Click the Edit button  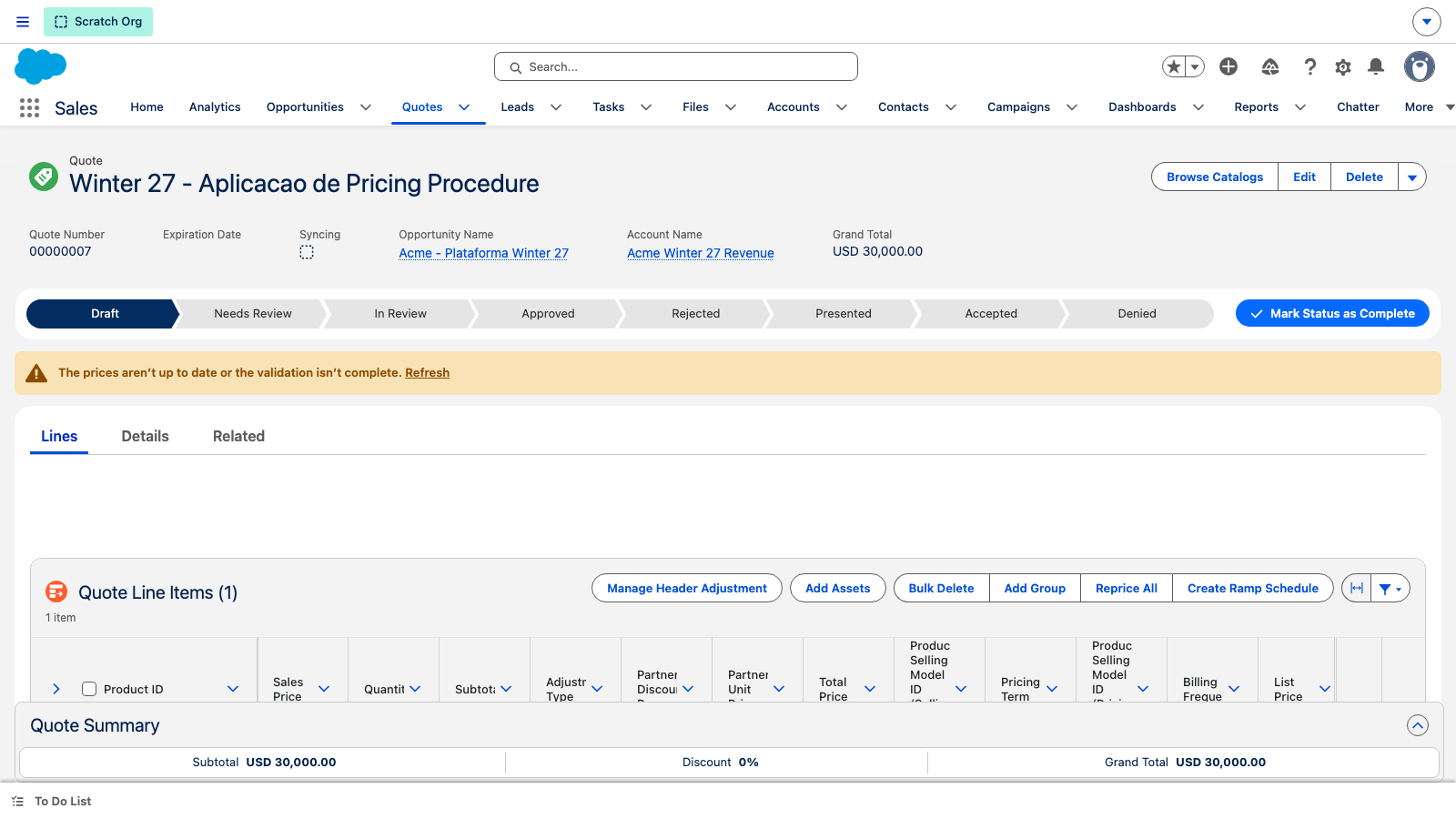click(1305, 177)
